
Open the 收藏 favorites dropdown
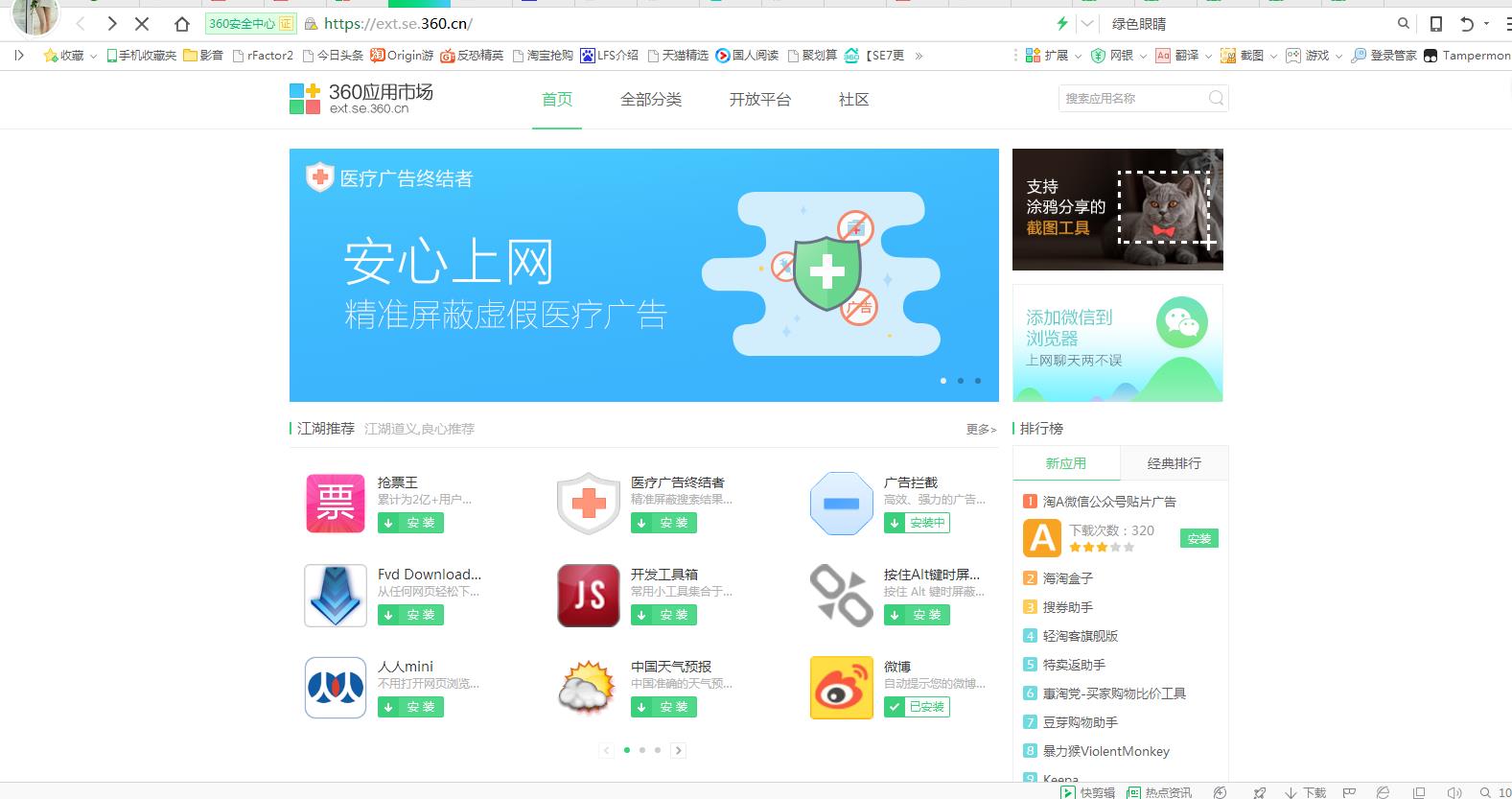pyautogui.click(x=70, y=56)
